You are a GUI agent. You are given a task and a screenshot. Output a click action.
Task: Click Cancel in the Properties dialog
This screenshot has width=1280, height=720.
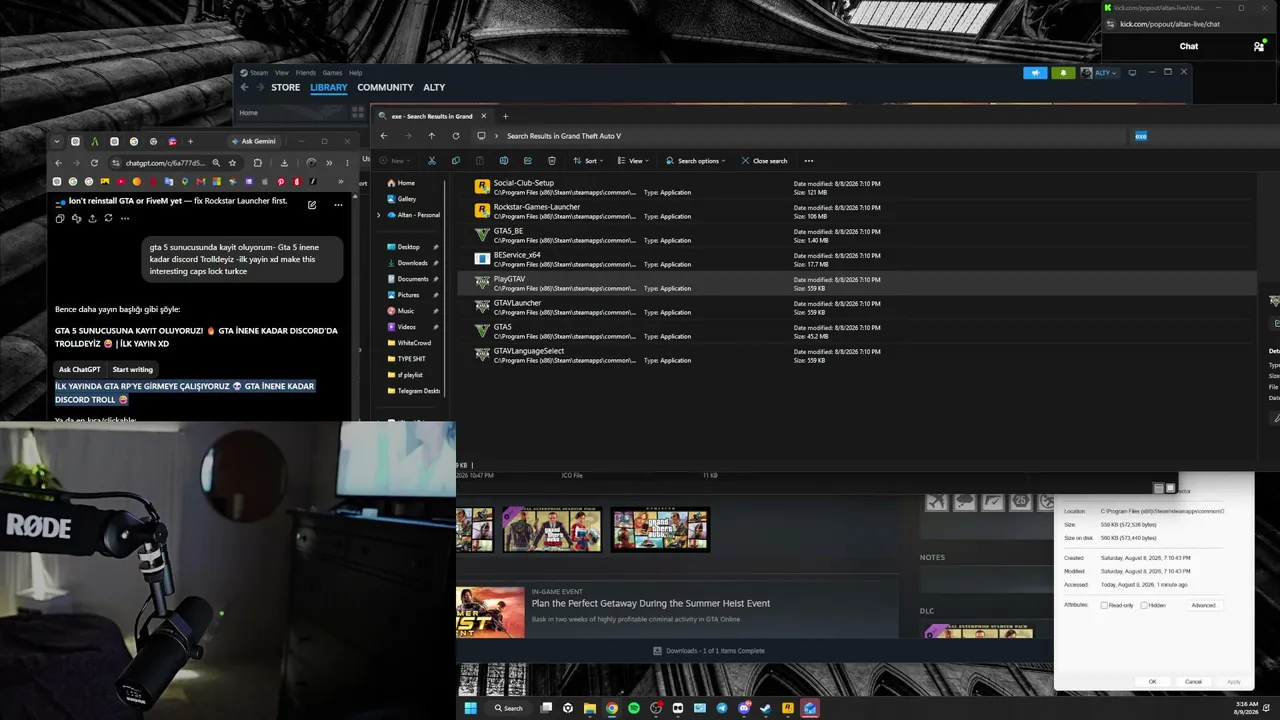1193,682
